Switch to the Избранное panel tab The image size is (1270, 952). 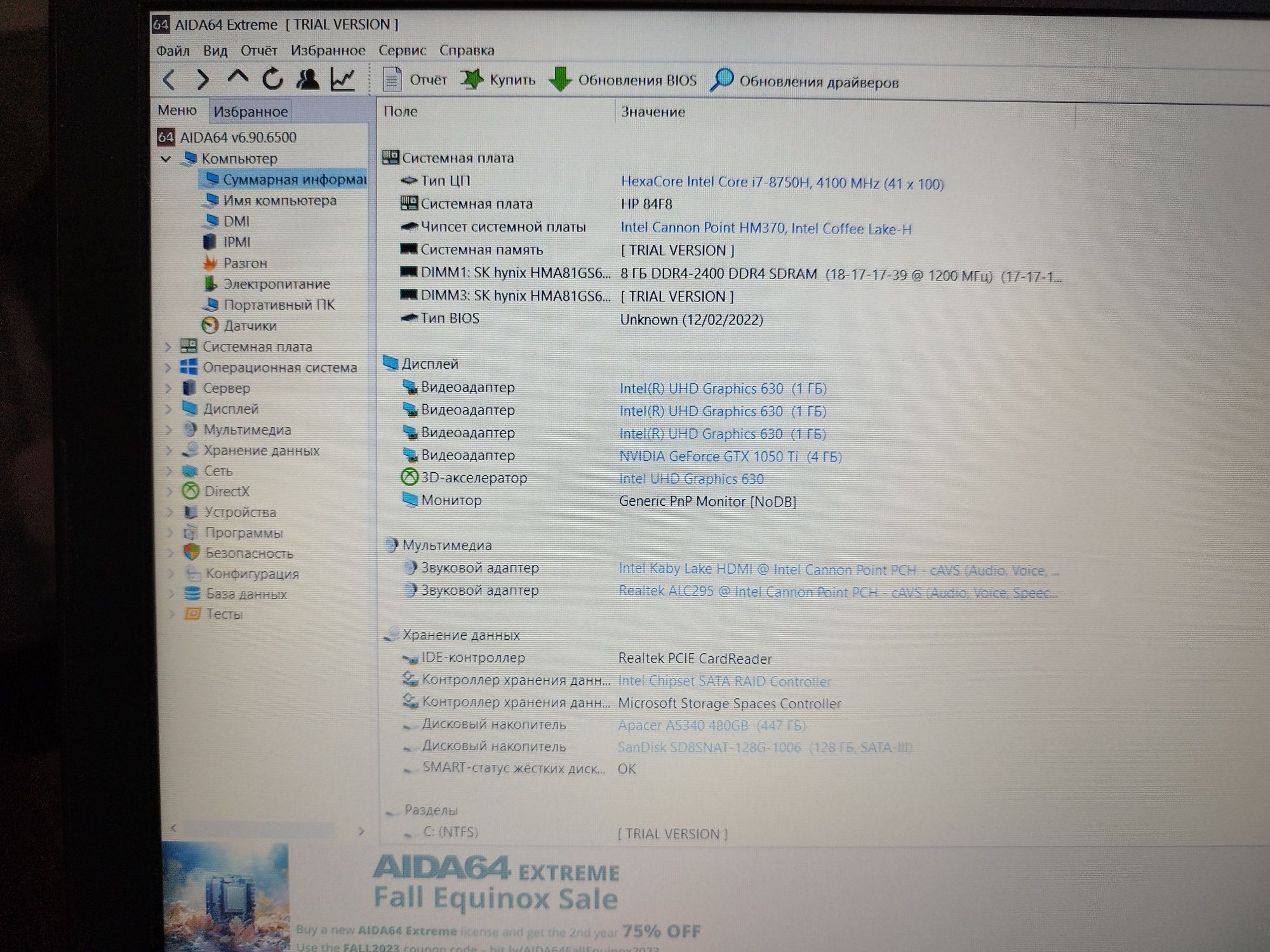[250, 112]
